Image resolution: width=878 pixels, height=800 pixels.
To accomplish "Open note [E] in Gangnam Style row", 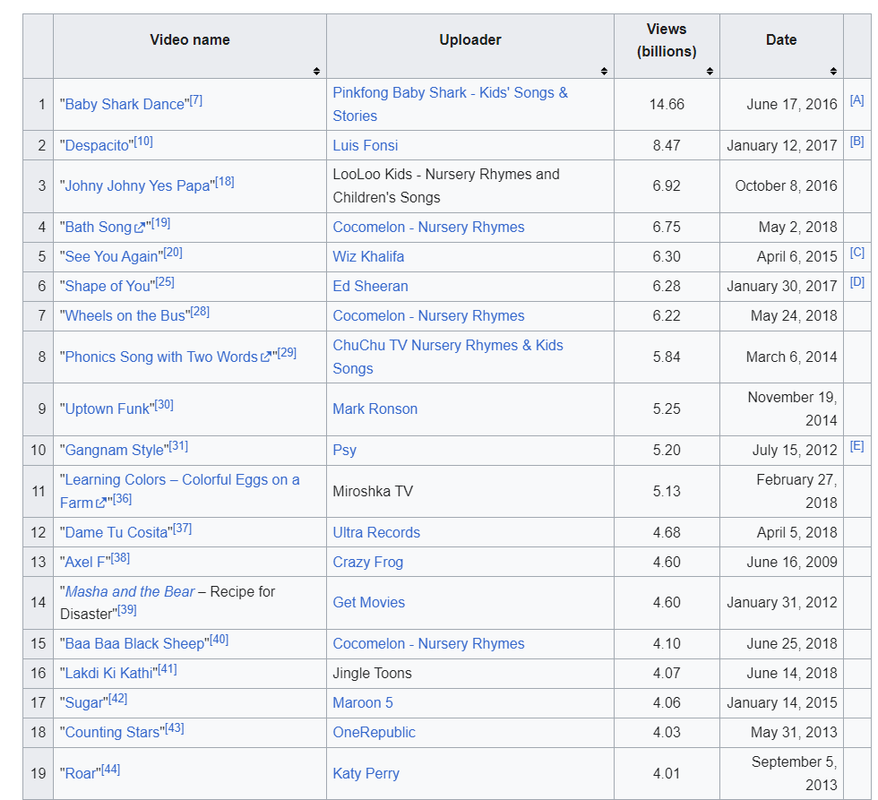I will (x=857, y=446).
